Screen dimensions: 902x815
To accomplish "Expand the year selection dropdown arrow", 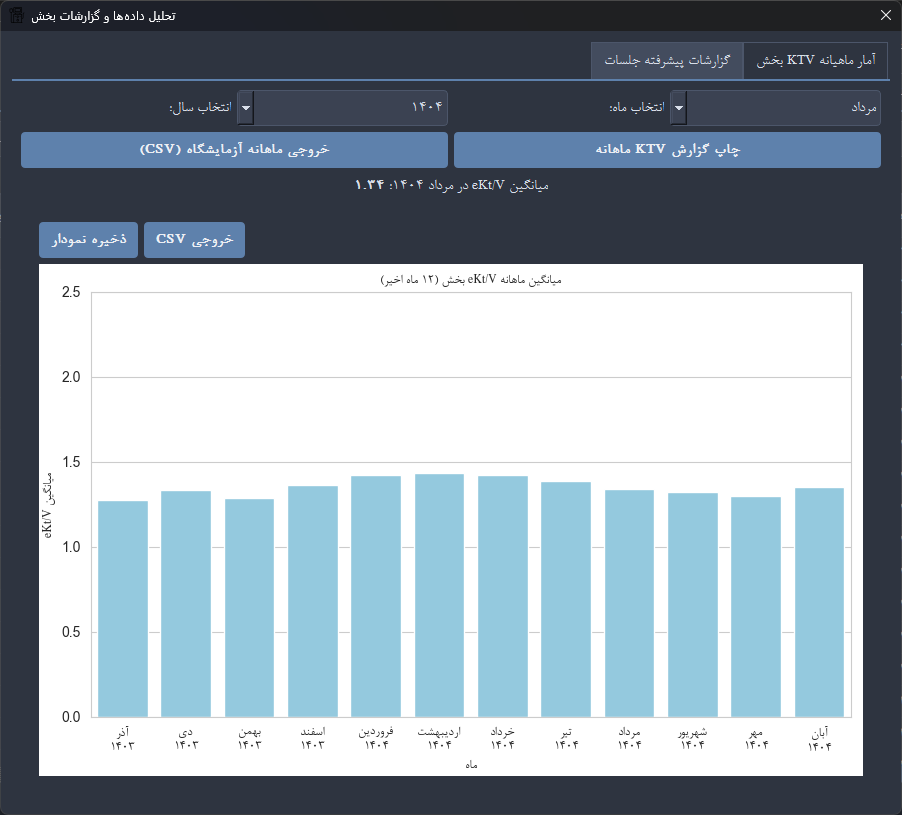I will (246, 108).
